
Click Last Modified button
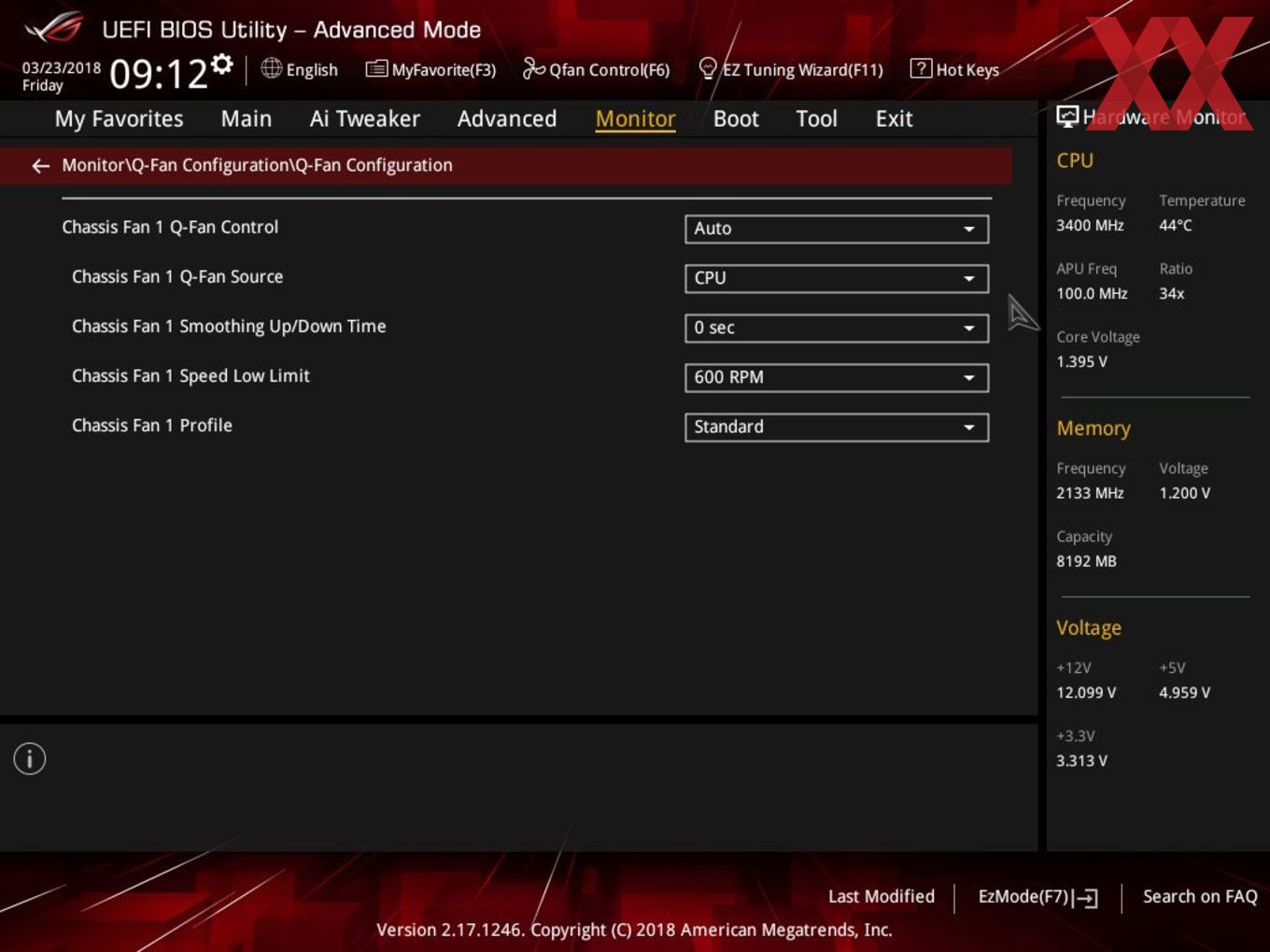[882, 896]
